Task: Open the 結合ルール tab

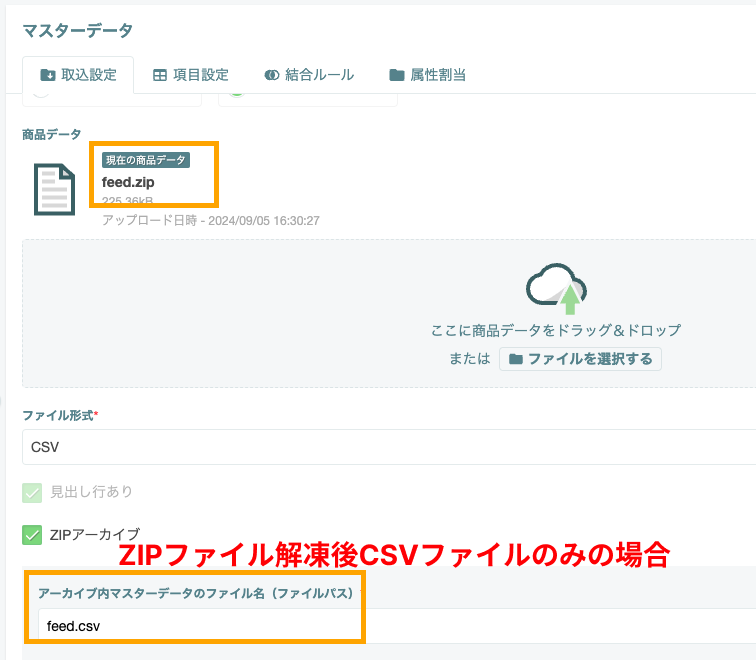Action: point(309,75)
